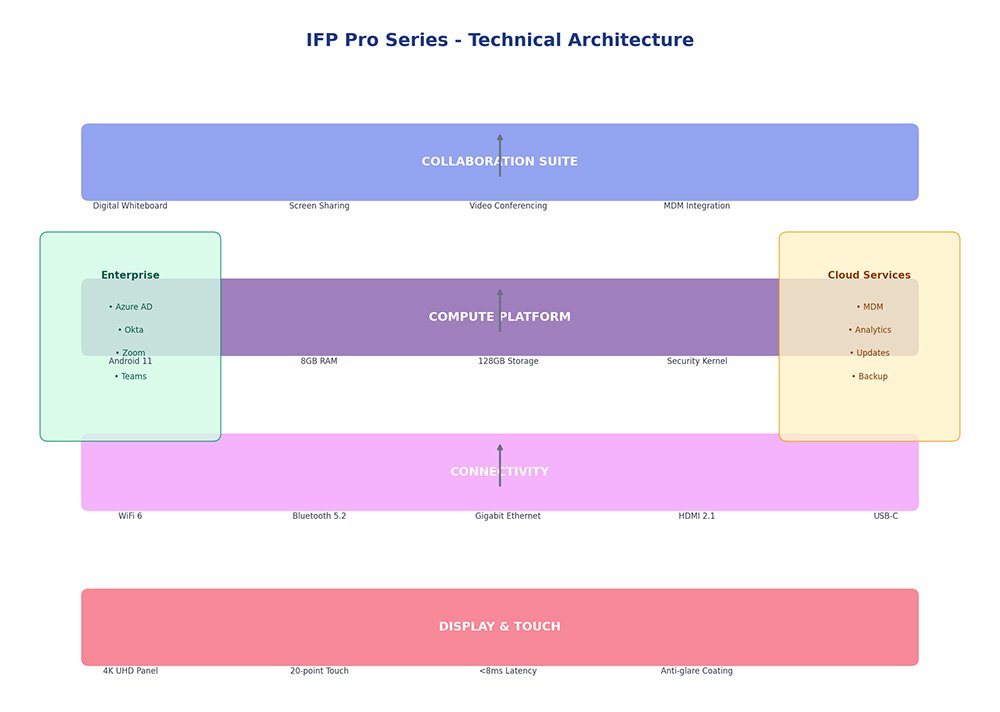1000x712 pixels.
Task: Click the Enterprise panel heading
Action: (x=130, y=275)
